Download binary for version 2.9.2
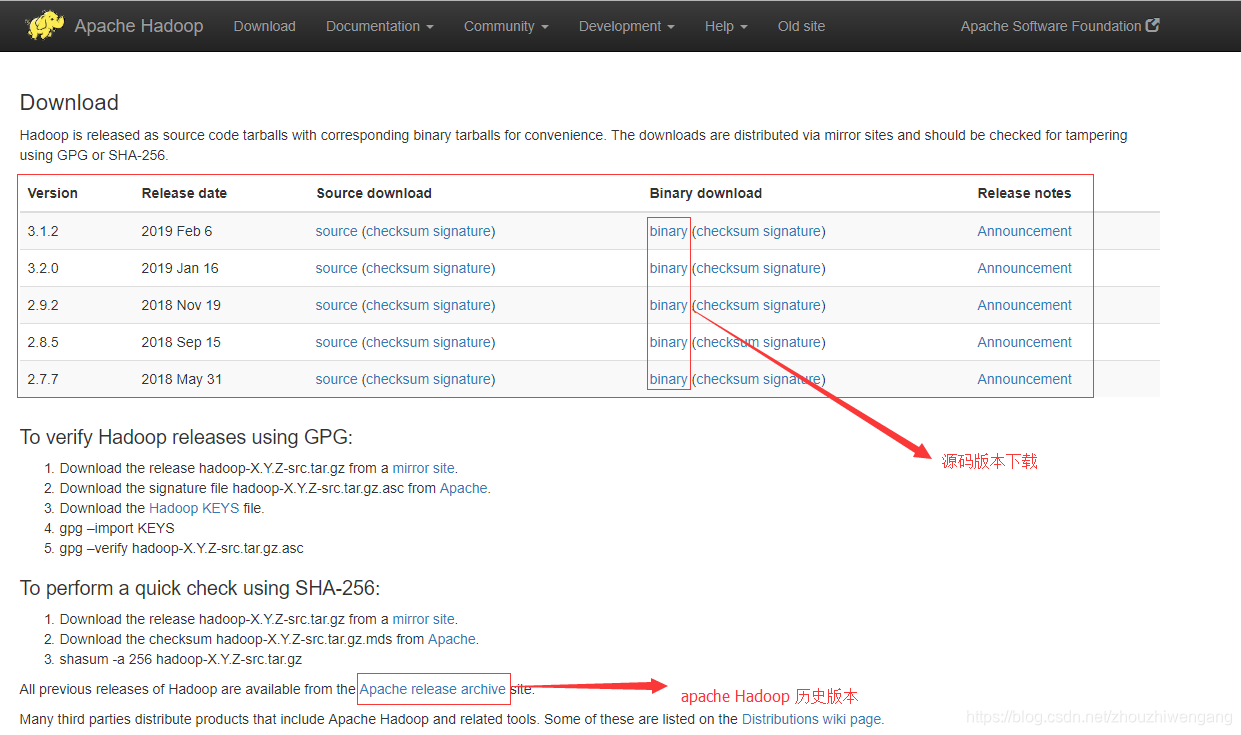 coord(668,305)
